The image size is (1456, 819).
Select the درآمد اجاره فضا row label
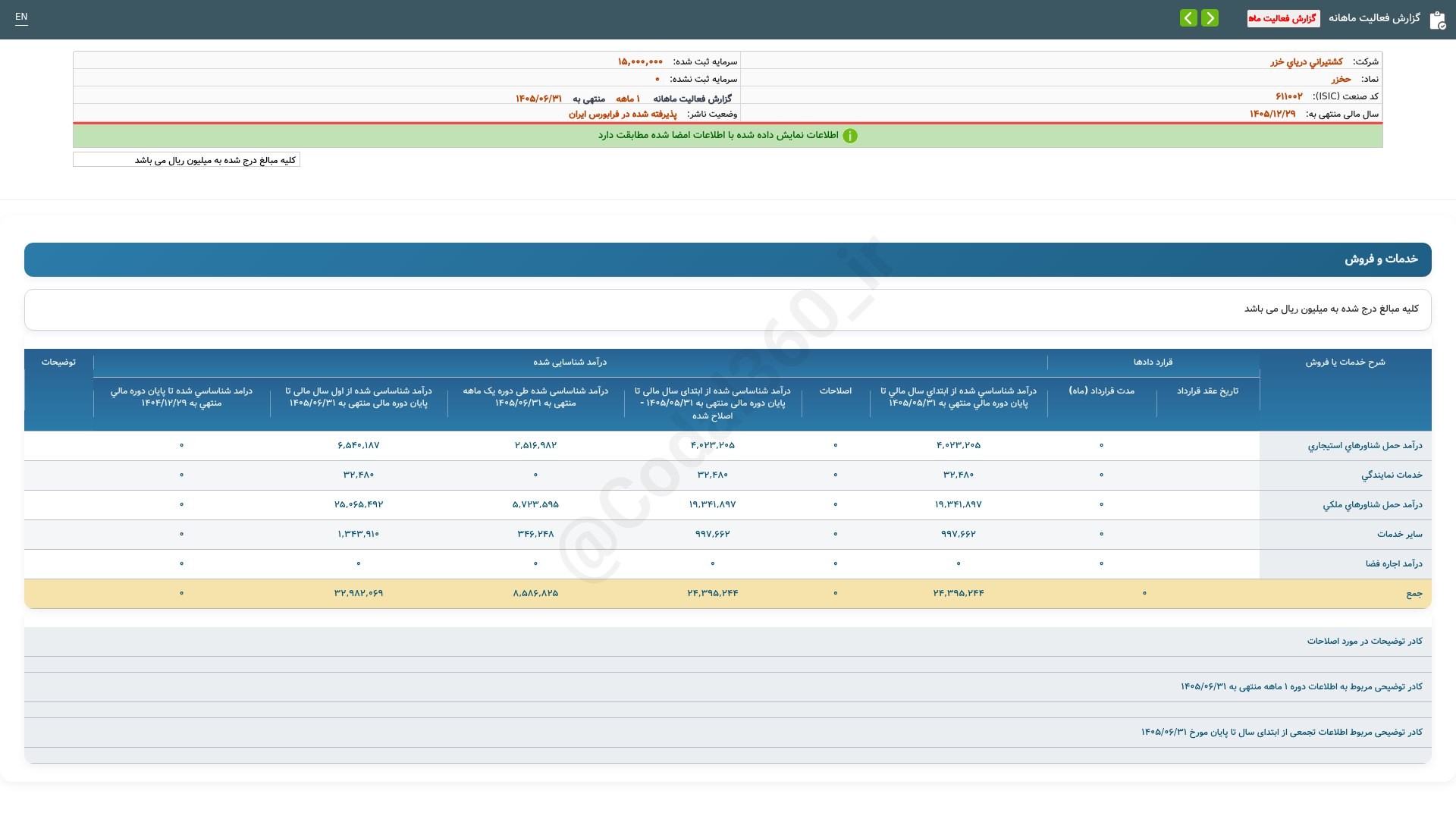[1394, 564]
